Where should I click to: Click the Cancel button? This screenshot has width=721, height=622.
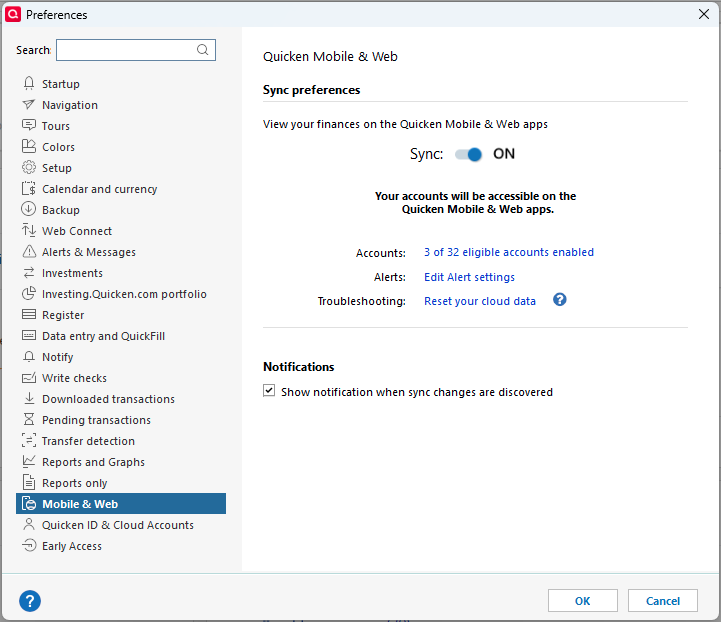pyautogui.click(x=663, y=601)
